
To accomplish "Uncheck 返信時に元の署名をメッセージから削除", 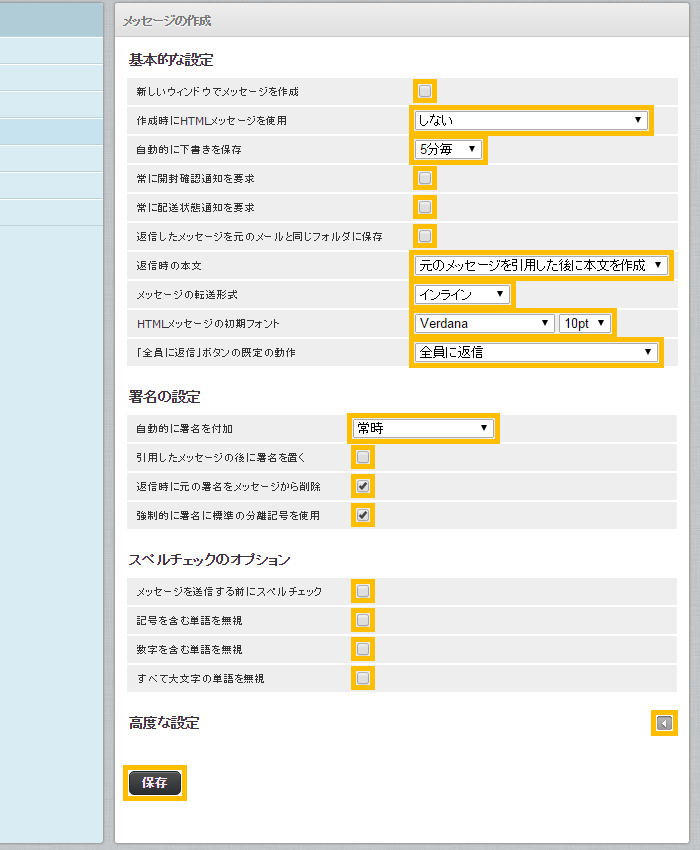I will [363, 486].
